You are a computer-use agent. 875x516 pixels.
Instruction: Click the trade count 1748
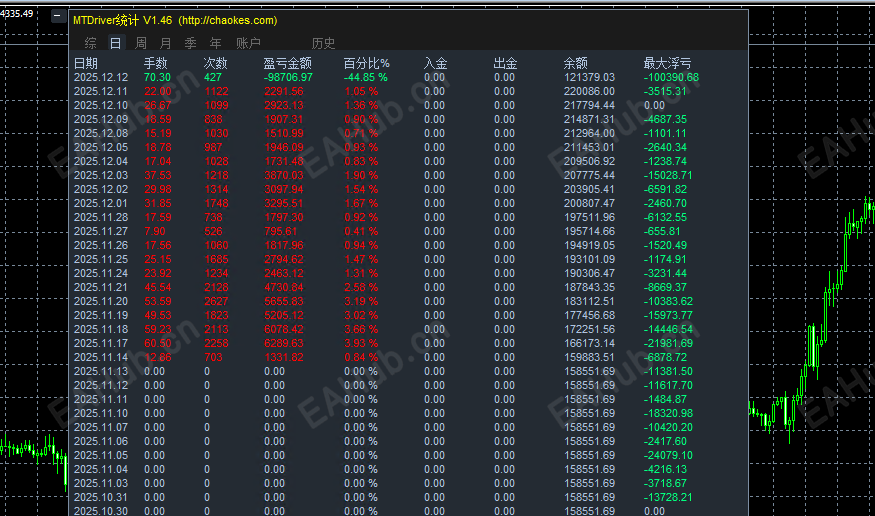point(217,204)
